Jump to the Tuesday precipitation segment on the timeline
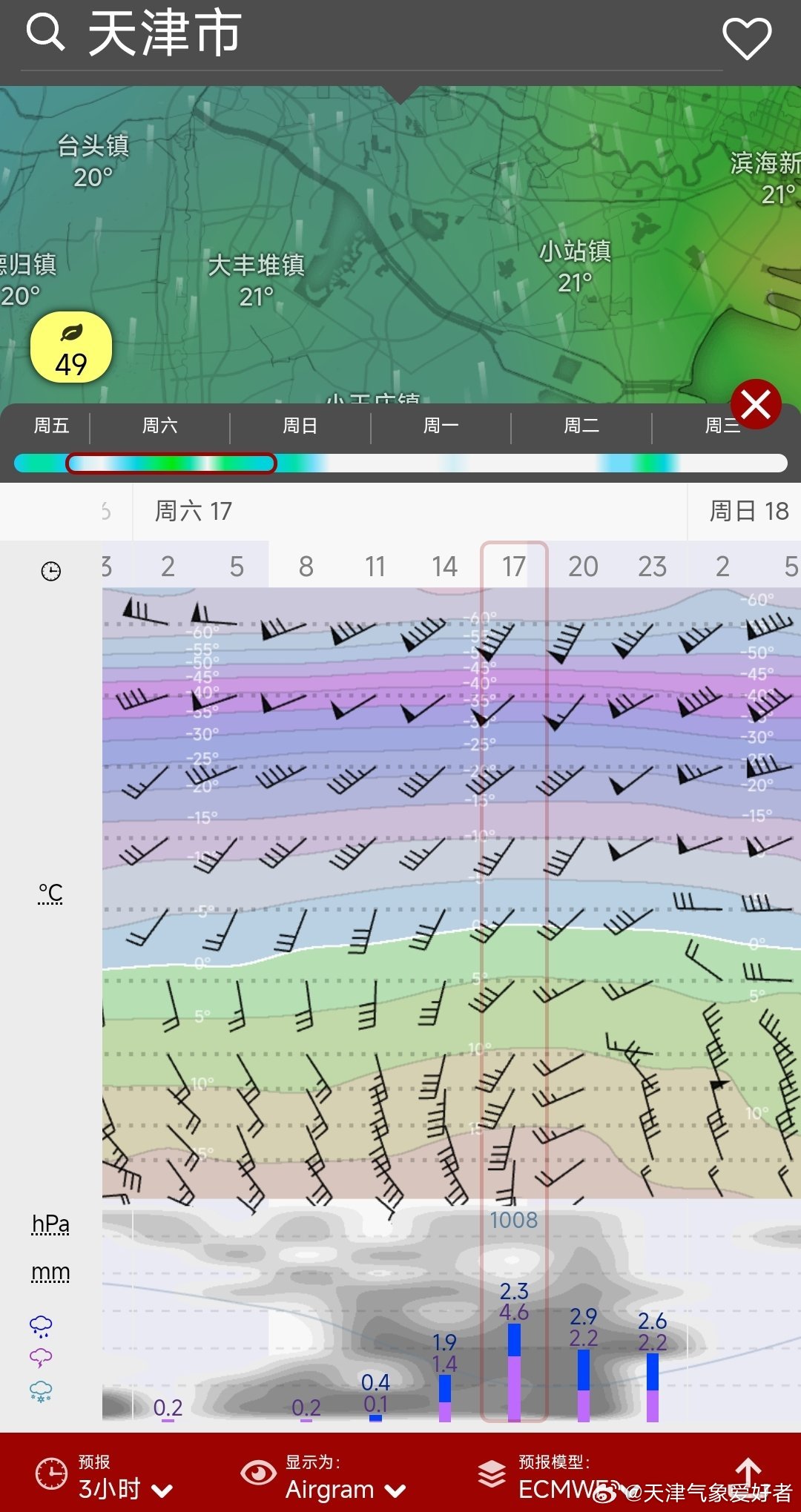801x1512 pixels. pyautogui.click(x=638, y=463)
